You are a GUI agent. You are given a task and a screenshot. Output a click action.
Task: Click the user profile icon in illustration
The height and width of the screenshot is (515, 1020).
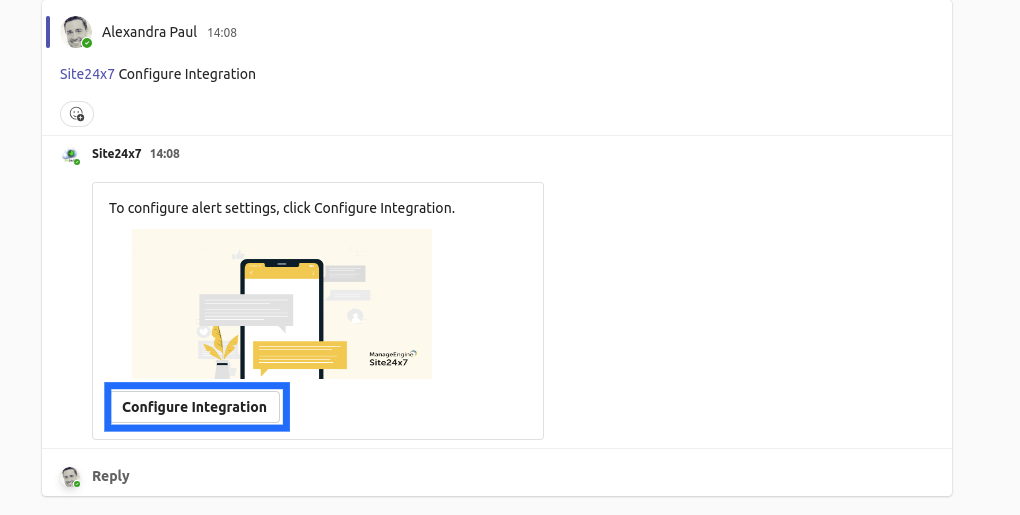355,316
